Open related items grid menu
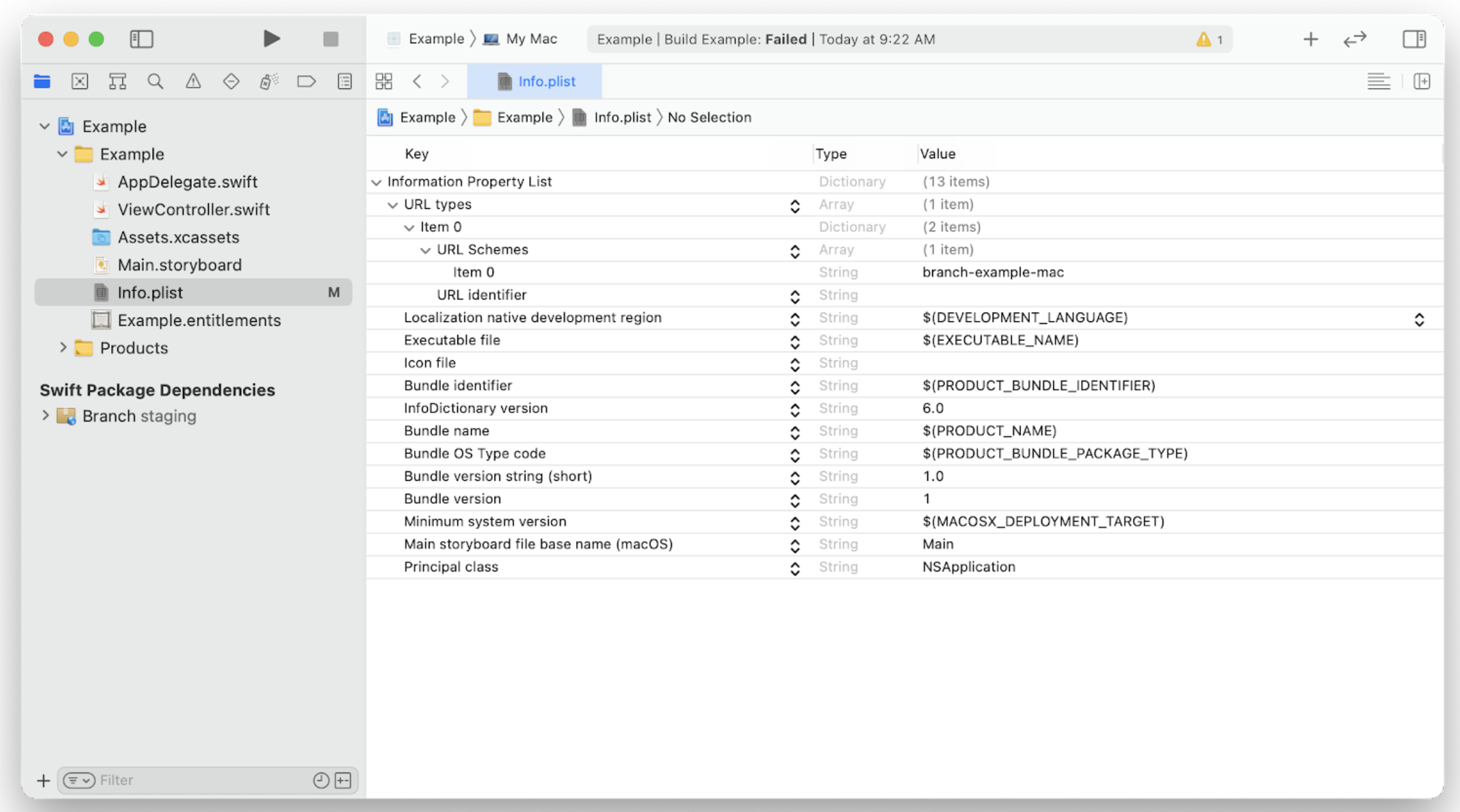 (384, 81)
